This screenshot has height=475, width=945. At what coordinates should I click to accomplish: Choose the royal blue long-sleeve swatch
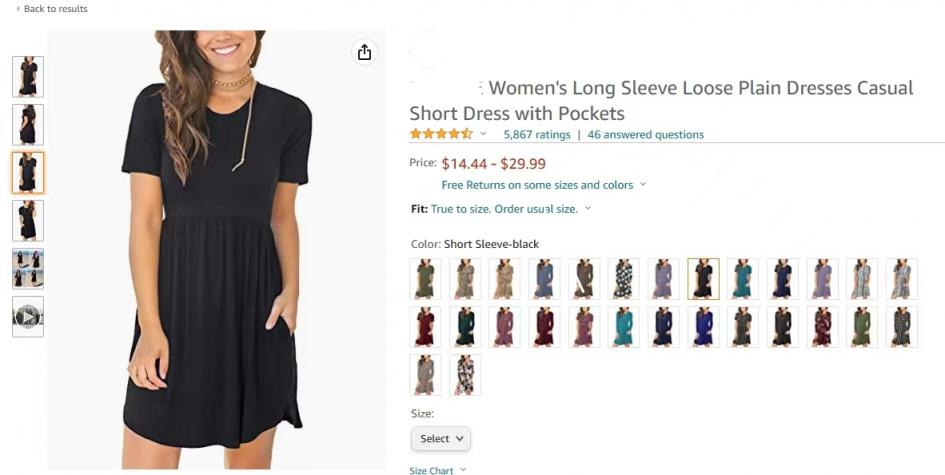(x=703, y=327)
